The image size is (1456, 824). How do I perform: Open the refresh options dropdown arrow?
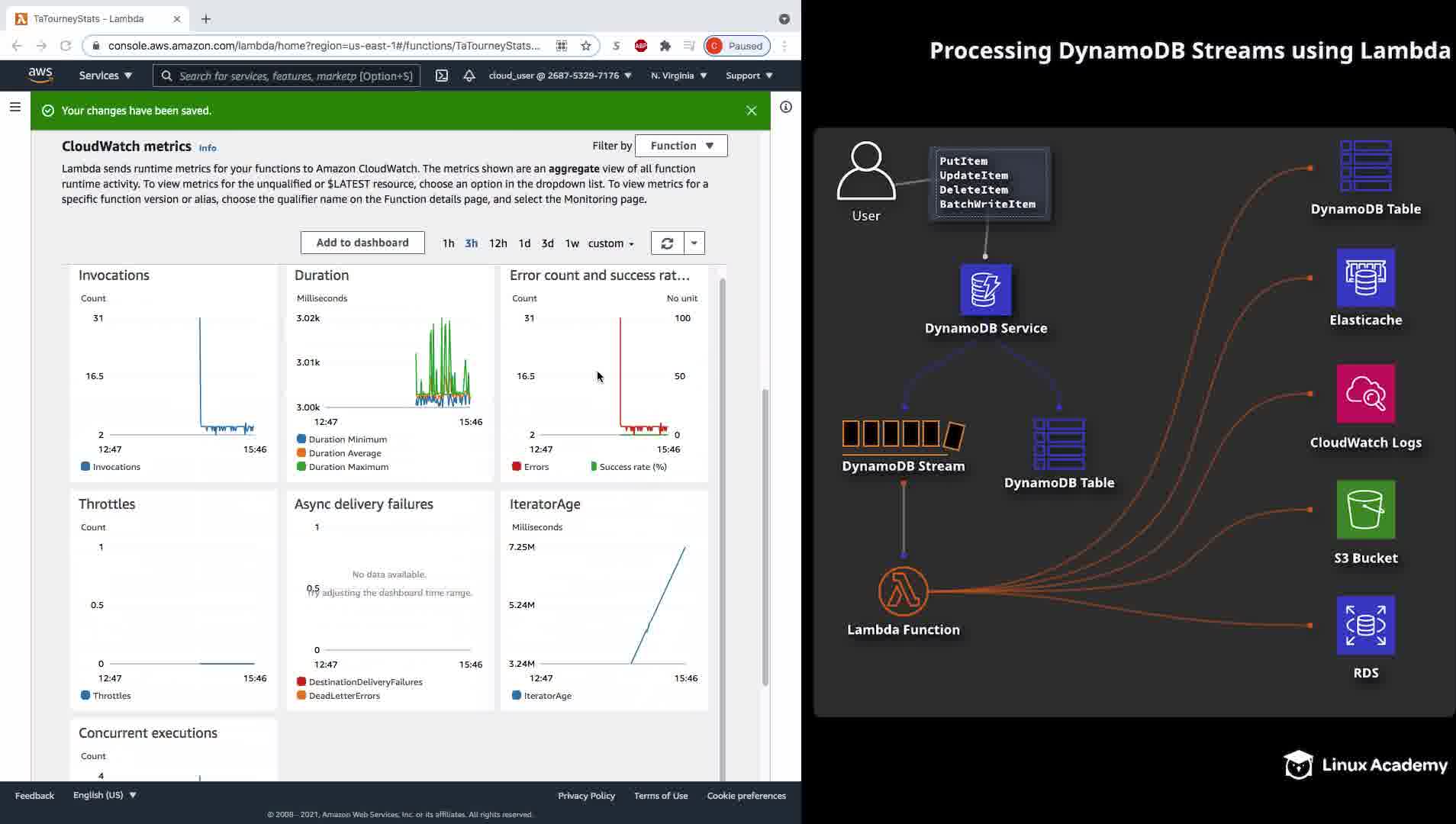click(x=694, y=243)
